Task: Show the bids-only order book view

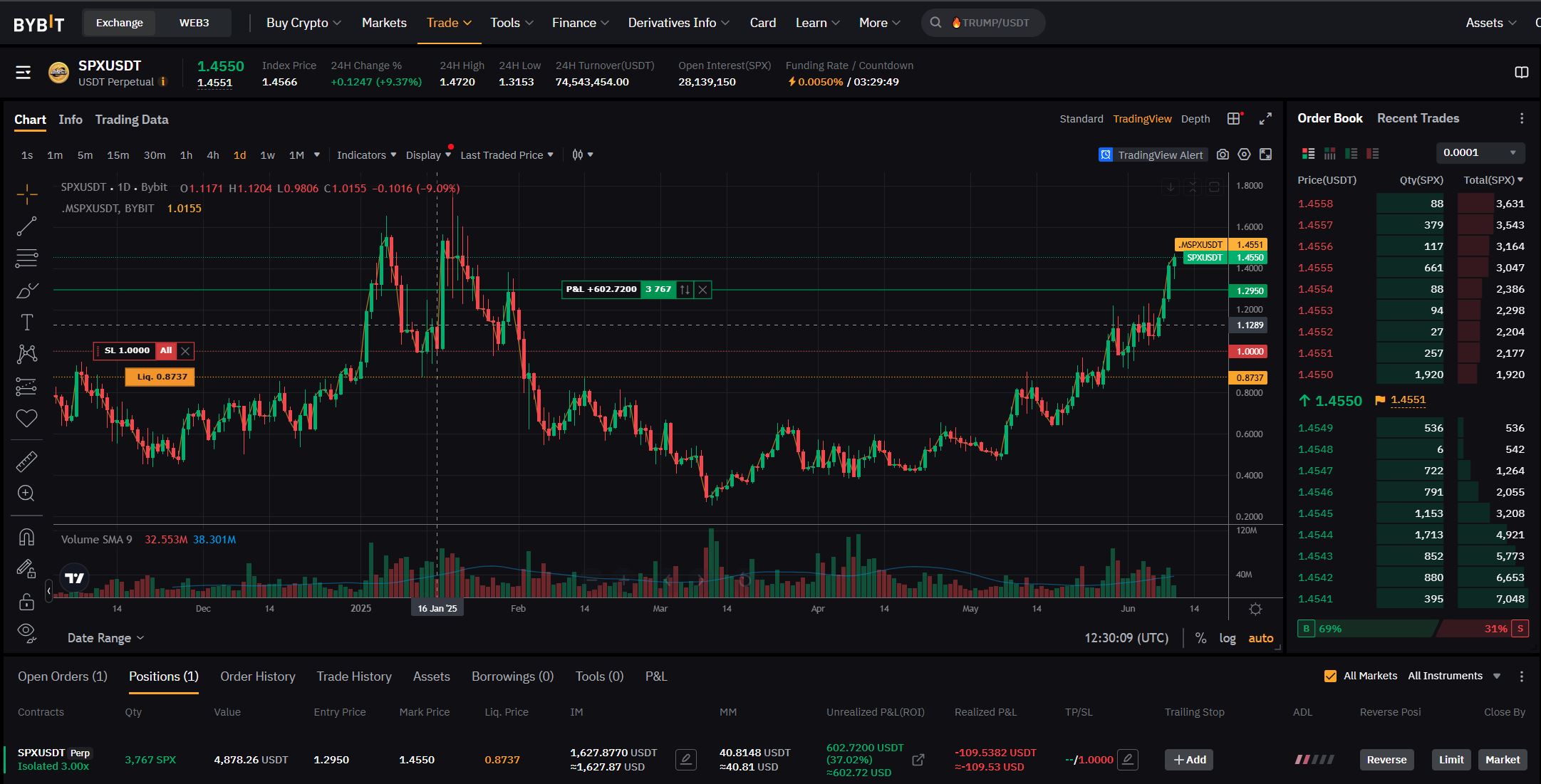Action: (1351, 153)
